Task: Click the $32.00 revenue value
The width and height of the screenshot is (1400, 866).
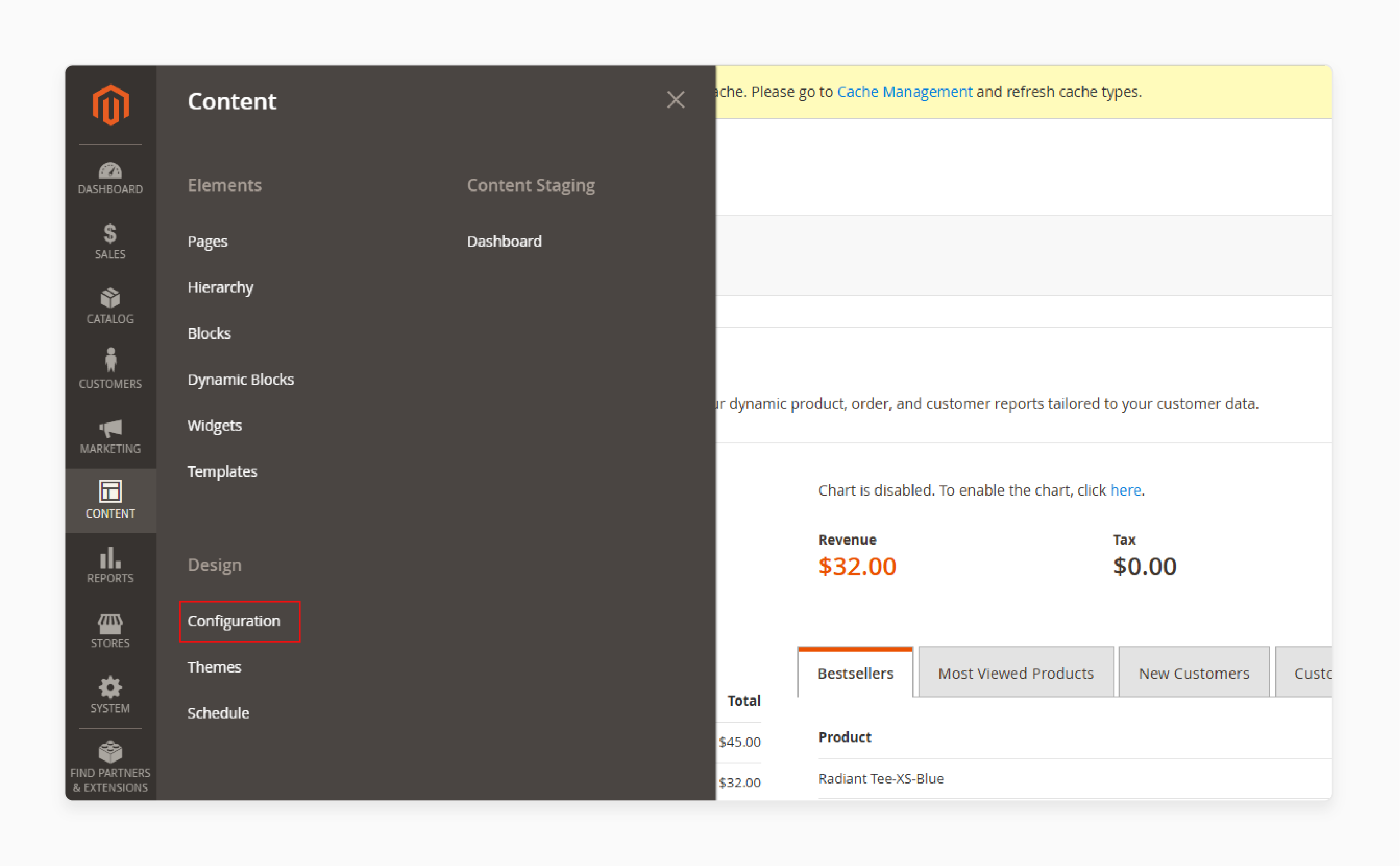Action: pyautogui.click(x=857, y=566)
